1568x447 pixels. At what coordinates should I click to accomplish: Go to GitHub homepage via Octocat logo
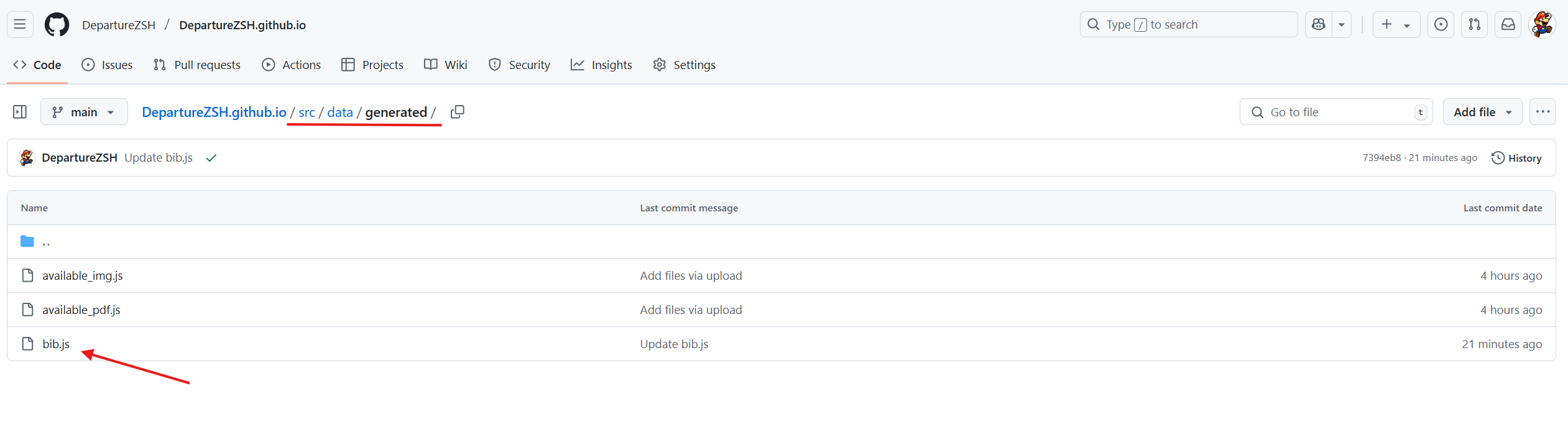tap(57, 24)
